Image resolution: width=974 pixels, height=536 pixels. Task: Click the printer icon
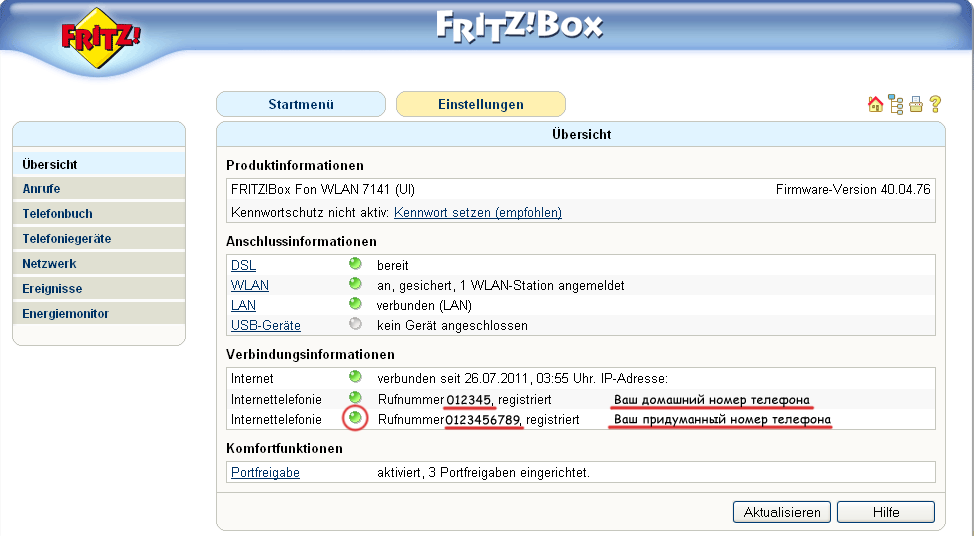(916, 104)
